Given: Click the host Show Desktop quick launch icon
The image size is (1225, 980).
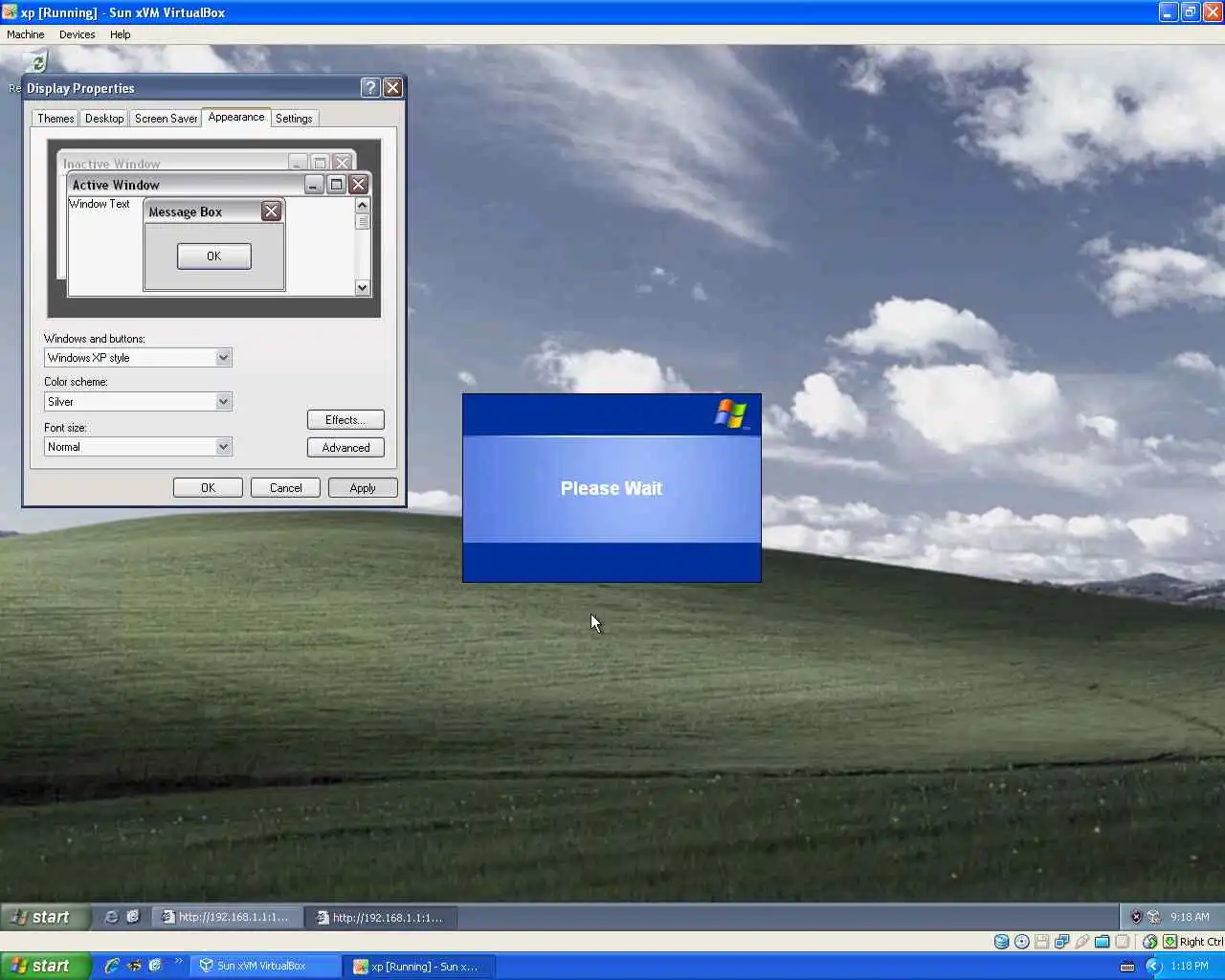Looking at the screenshot, I should click(x=155, y=966).
